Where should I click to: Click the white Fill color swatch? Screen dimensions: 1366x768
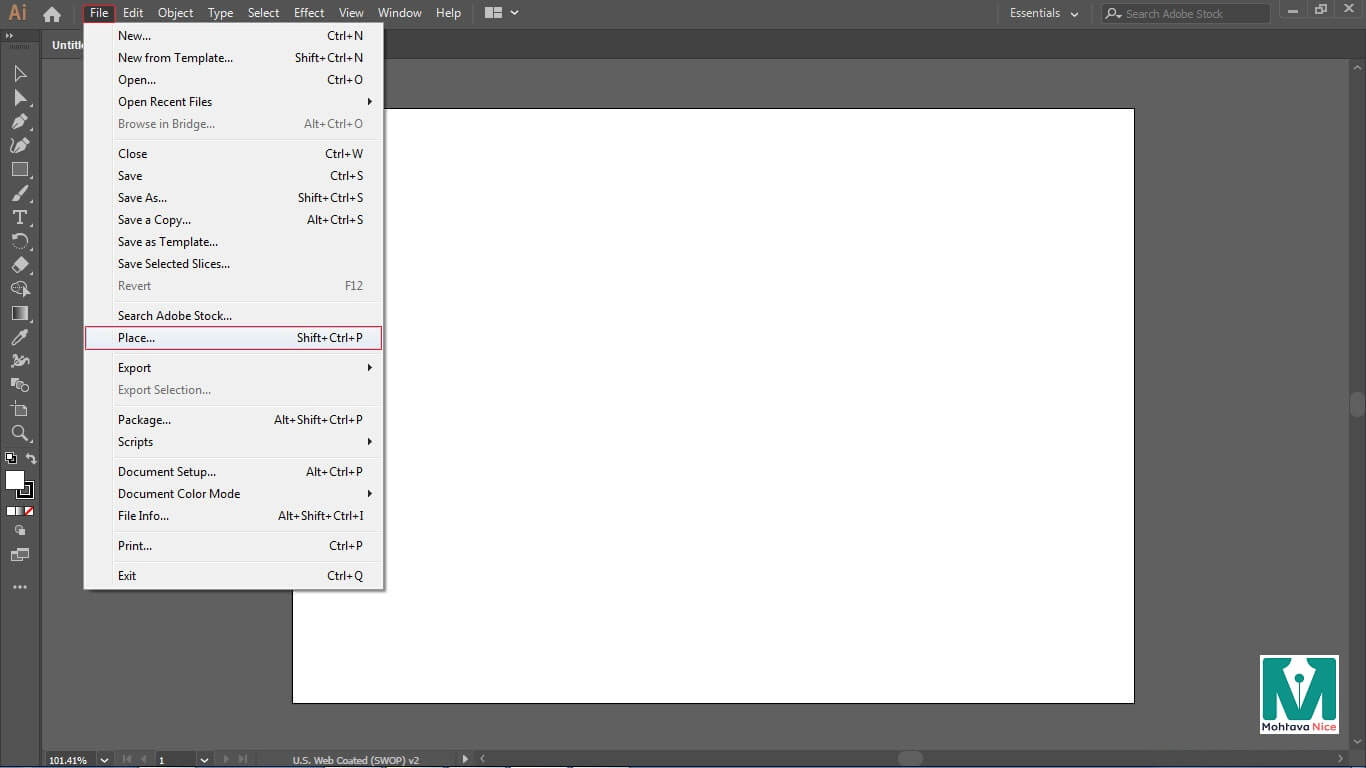click(14, 480)
